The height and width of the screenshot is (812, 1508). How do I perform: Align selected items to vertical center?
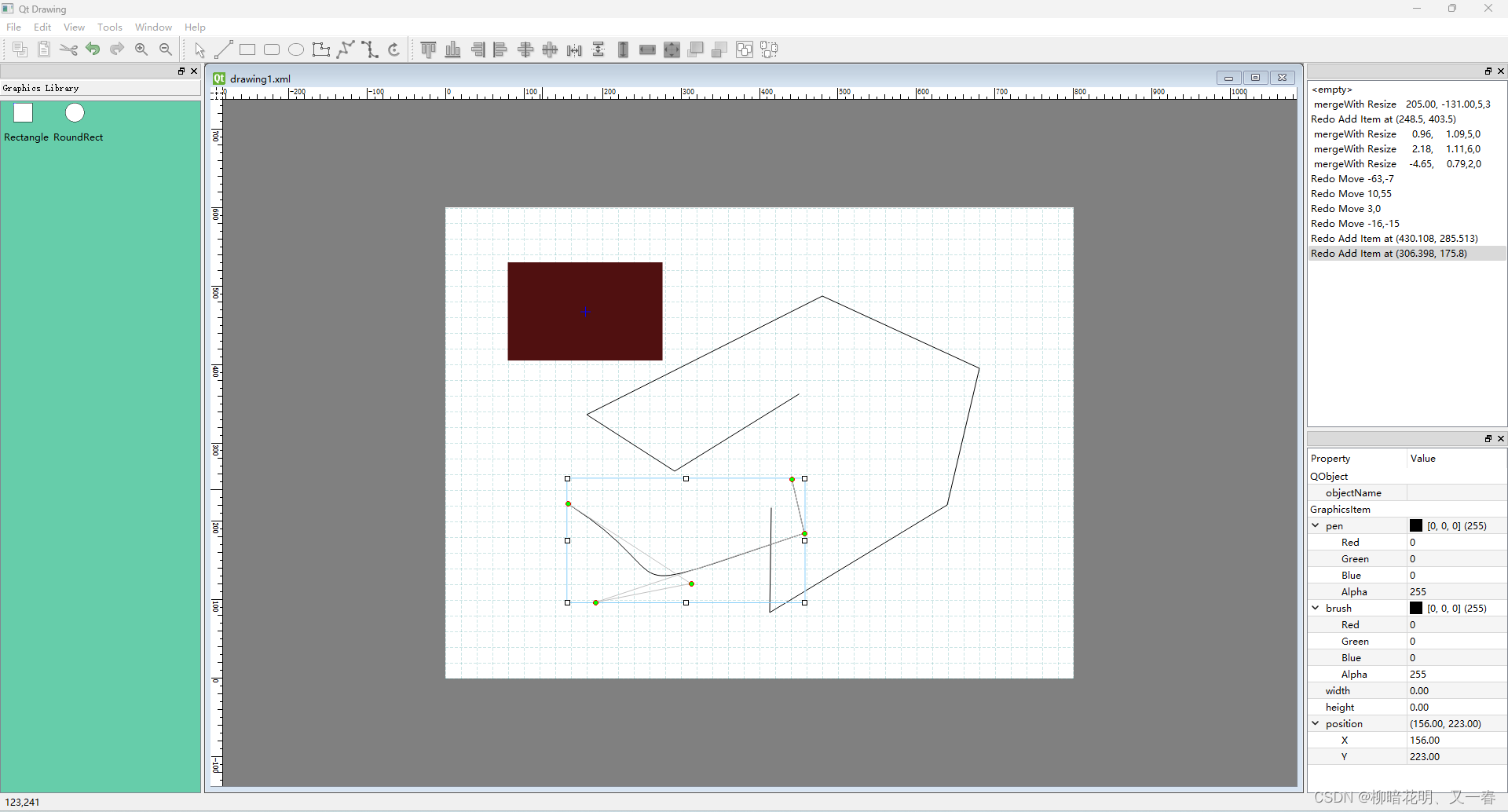[550, 49]
